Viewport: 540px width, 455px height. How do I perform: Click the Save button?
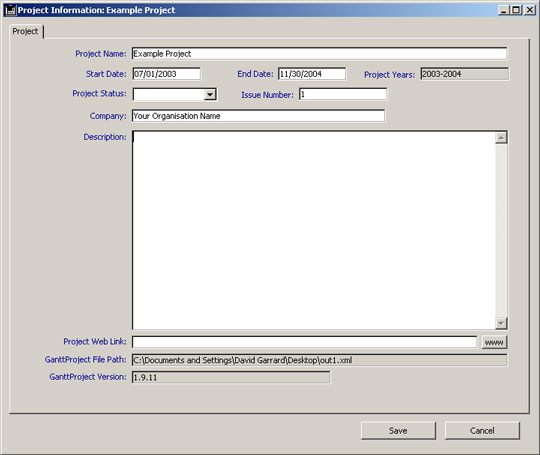coord(398,431)
